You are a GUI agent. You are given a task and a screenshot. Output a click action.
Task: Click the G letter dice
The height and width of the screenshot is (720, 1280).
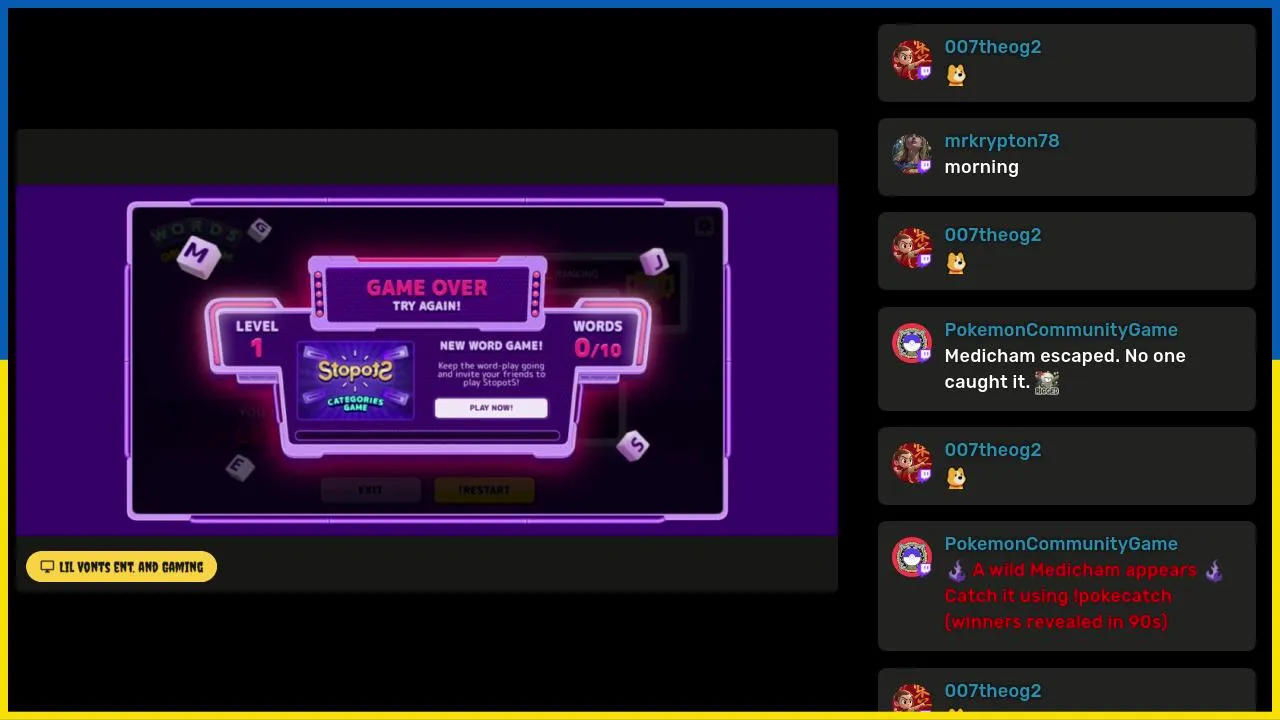point(260,230)
